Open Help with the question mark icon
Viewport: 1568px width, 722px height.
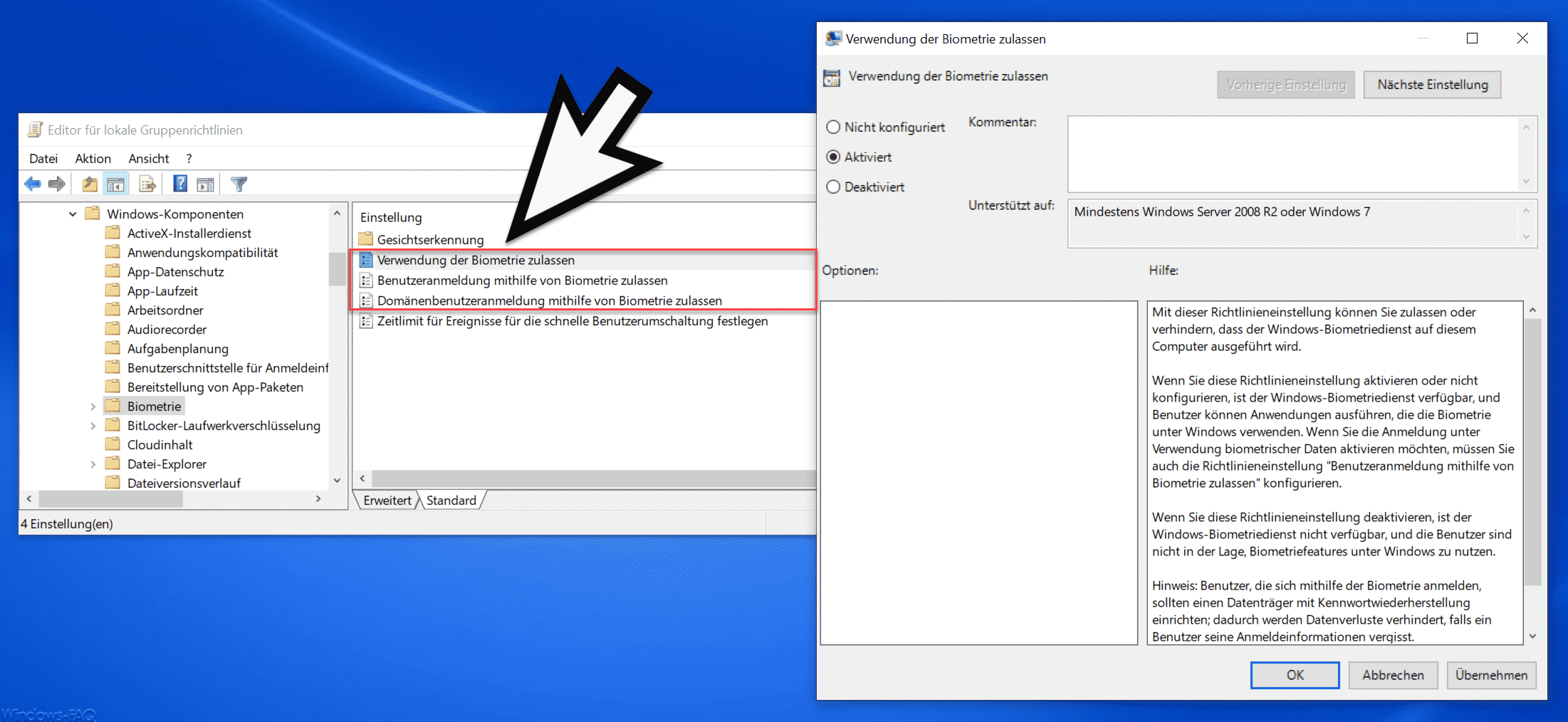[180, 184]
